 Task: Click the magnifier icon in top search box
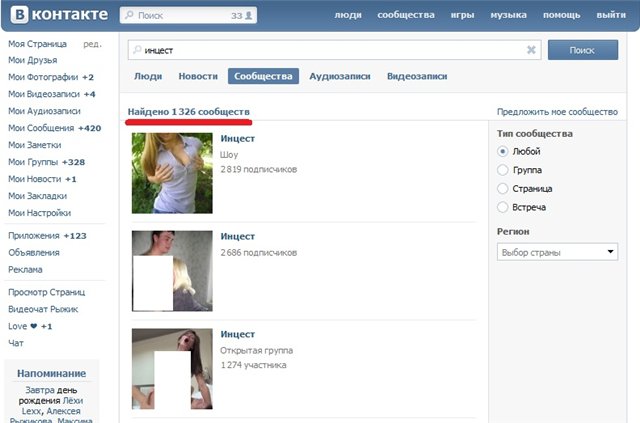128,16
